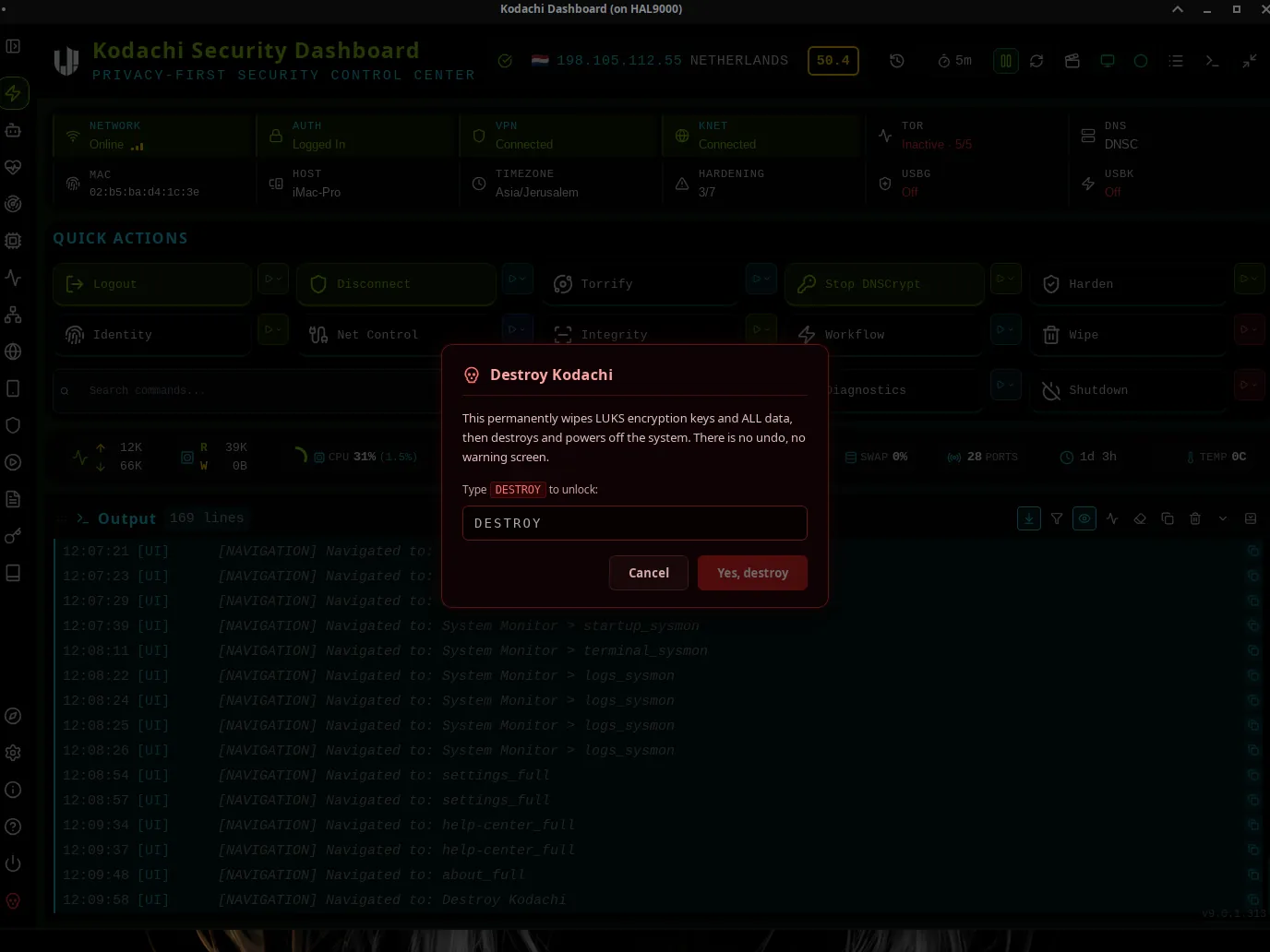Viewport: 1270px width, 952px height.
Task: Open the mobile device icon in the sidebar
Action: tap(13, 388)
